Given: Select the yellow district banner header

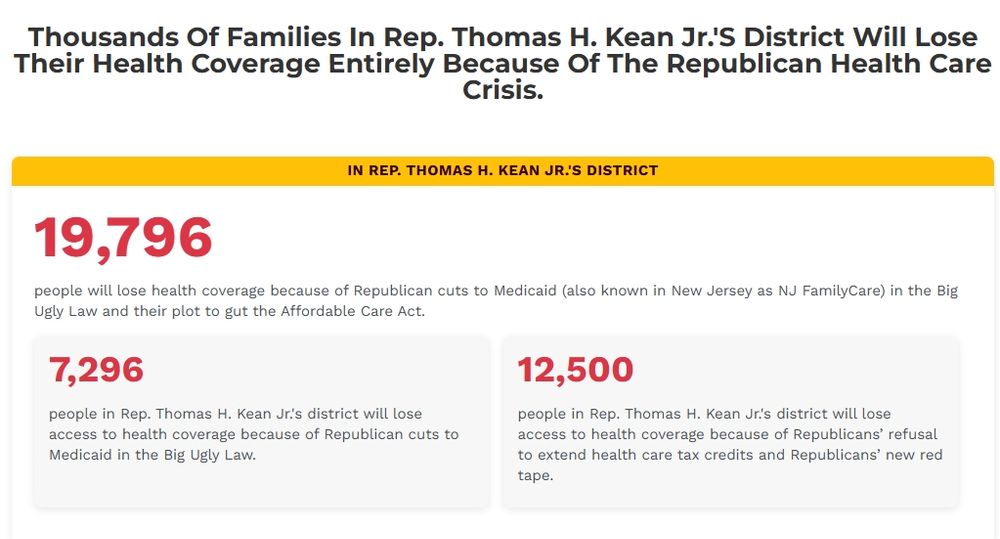Looking at the screenshot, I should (x=503, y=171).
